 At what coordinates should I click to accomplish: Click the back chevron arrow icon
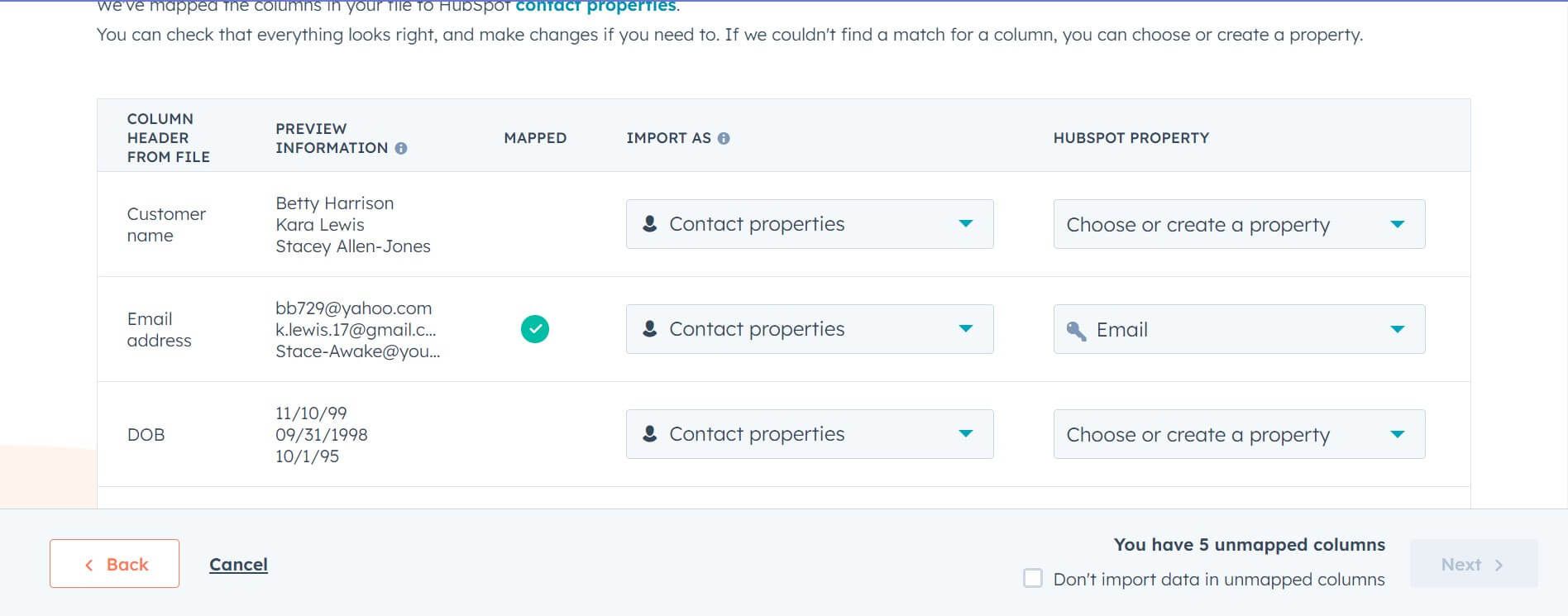[x=88, y=563]
